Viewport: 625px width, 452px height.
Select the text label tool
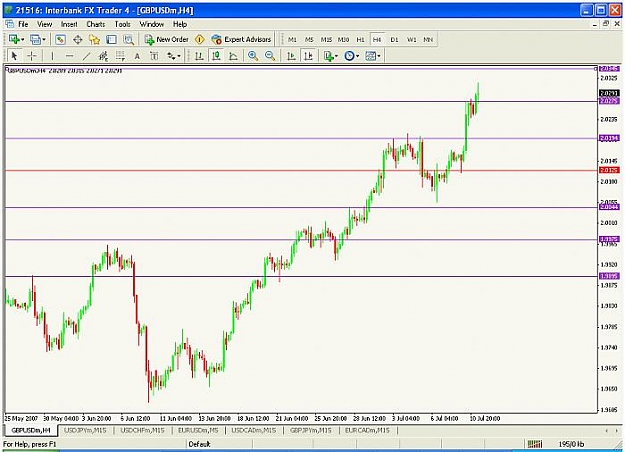pos(154,56)
